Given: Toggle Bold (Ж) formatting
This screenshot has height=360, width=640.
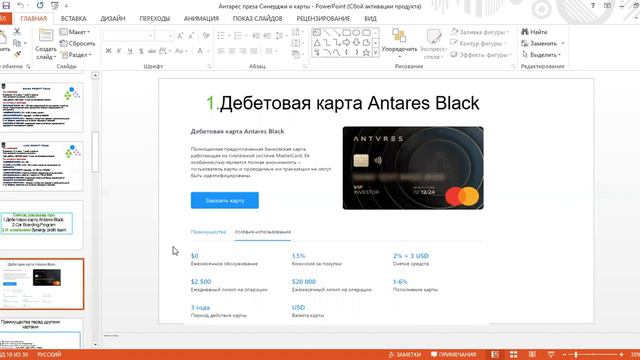Looking at the screenshot, I should point(108,51).
